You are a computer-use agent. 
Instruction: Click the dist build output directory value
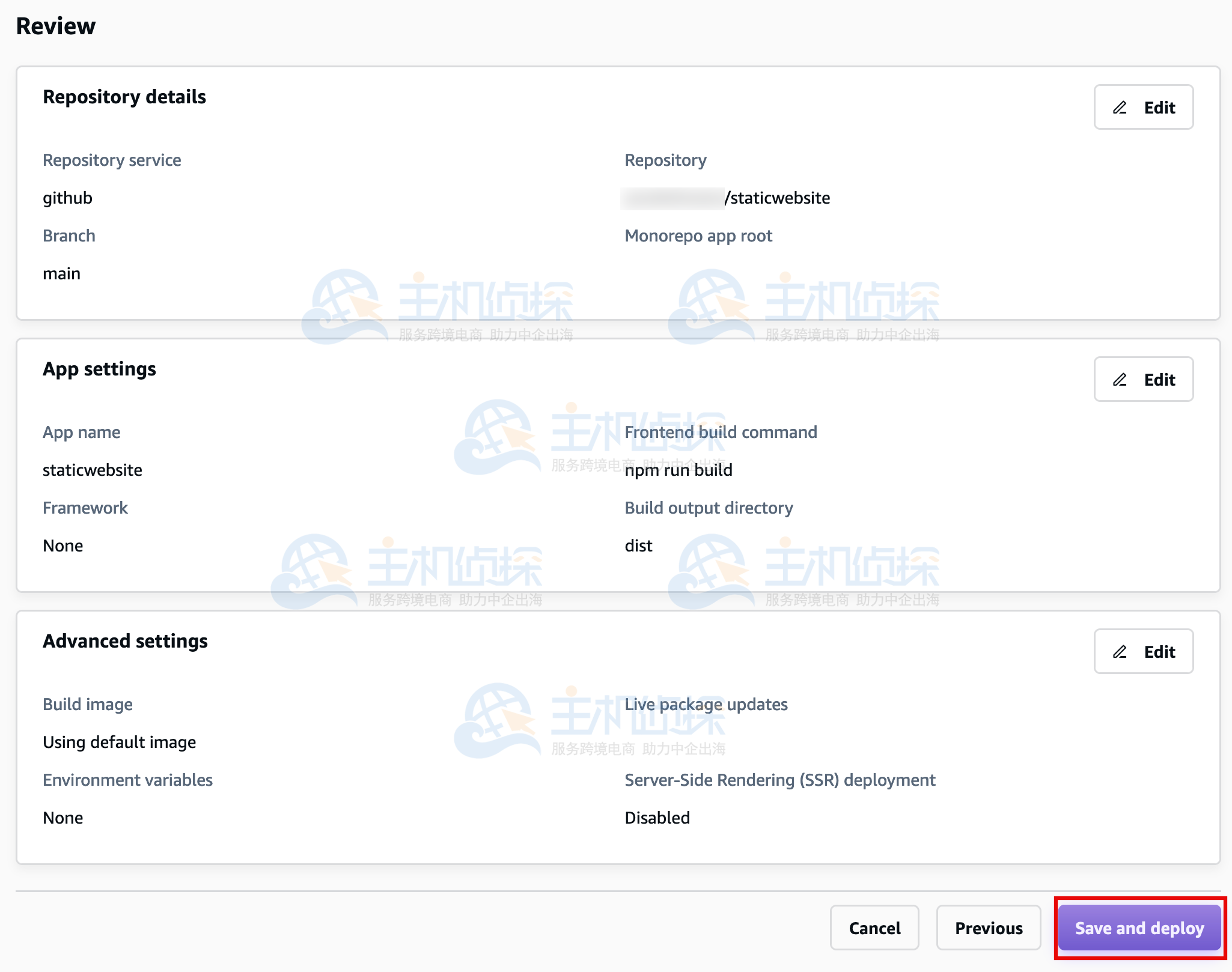[638, 545]
